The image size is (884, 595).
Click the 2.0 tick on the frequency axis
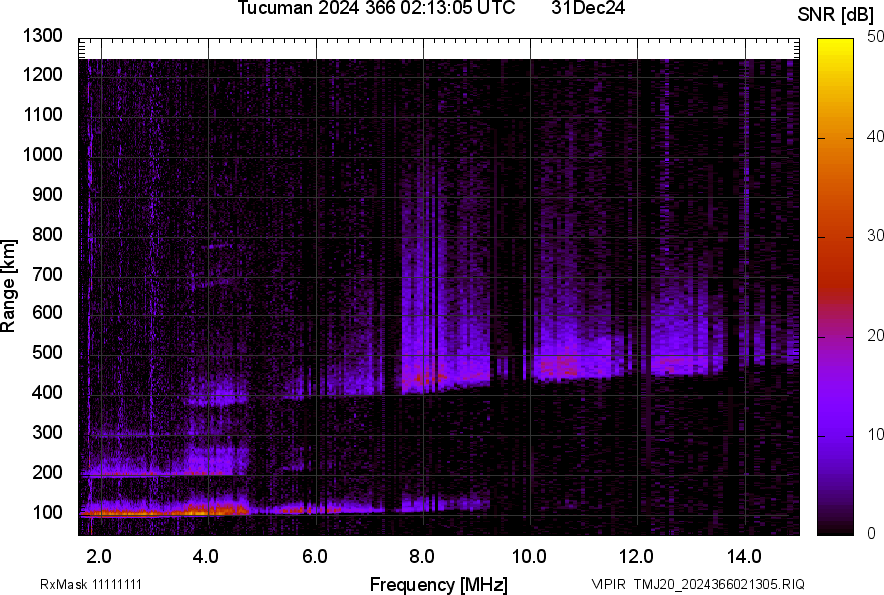coord(99,555)
